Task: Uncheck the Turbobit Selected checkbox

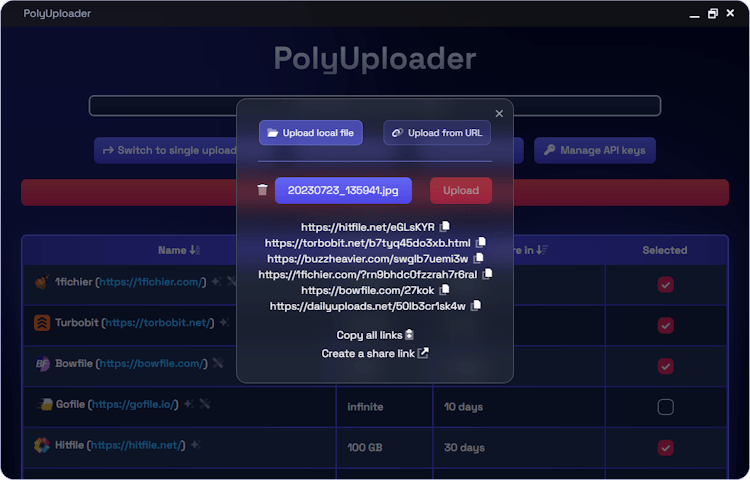Action: tap(665, 325)
